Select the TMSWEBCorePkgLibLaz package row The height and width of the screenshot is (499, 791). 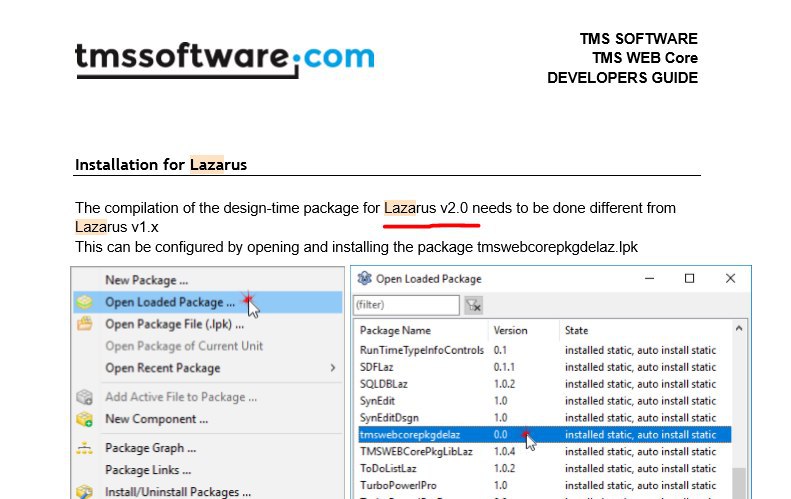544,452
